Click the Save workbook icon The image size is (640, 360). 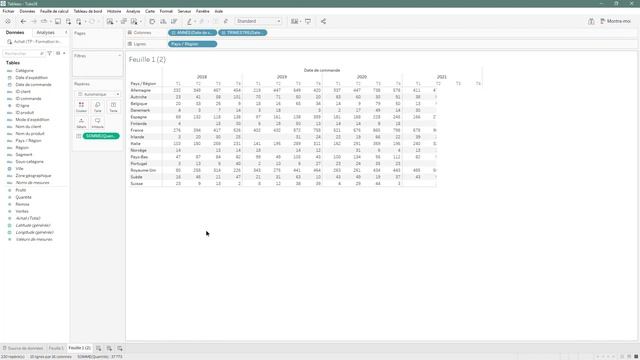point(58,21)
